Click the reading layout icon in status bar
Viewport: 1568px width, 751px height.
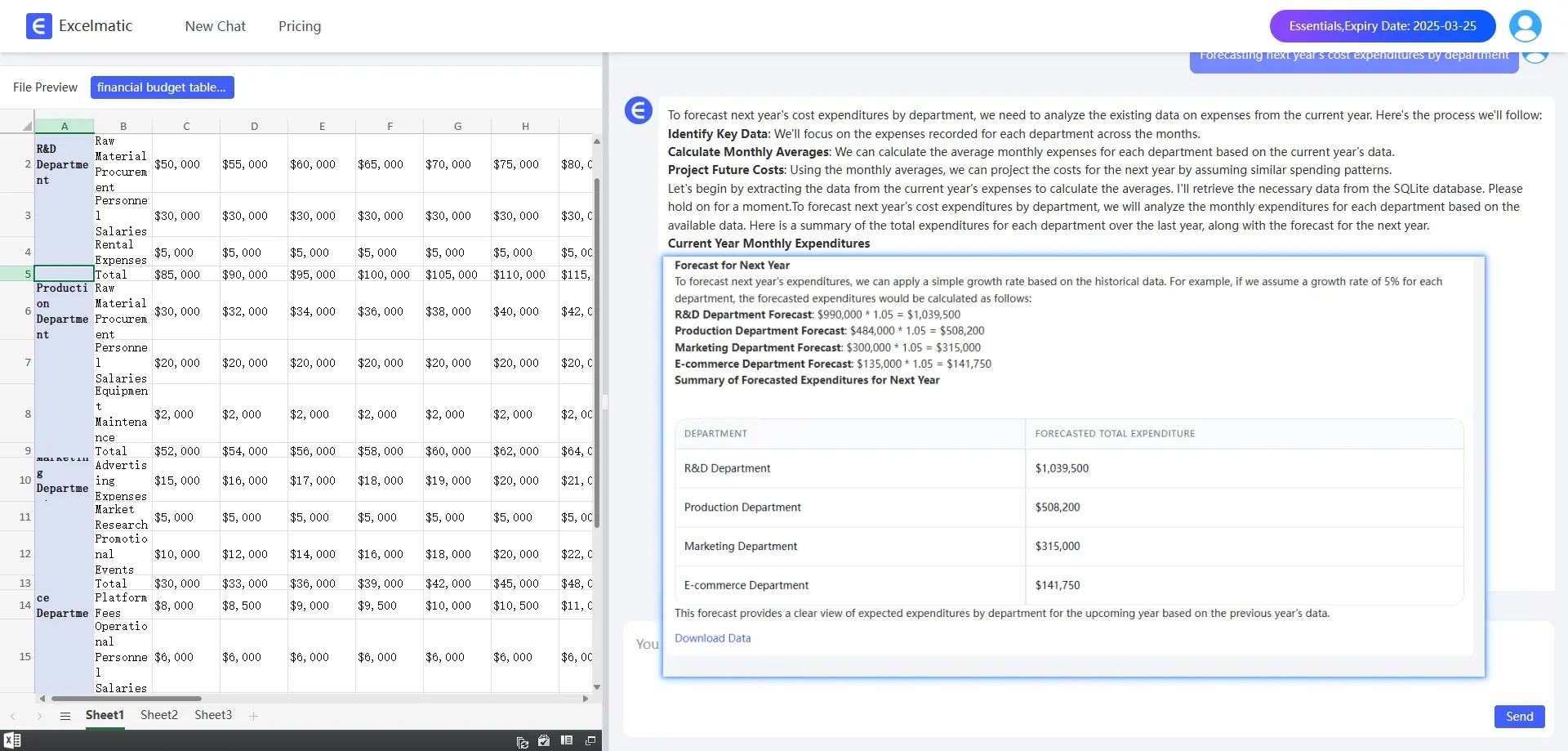point(567,740)
